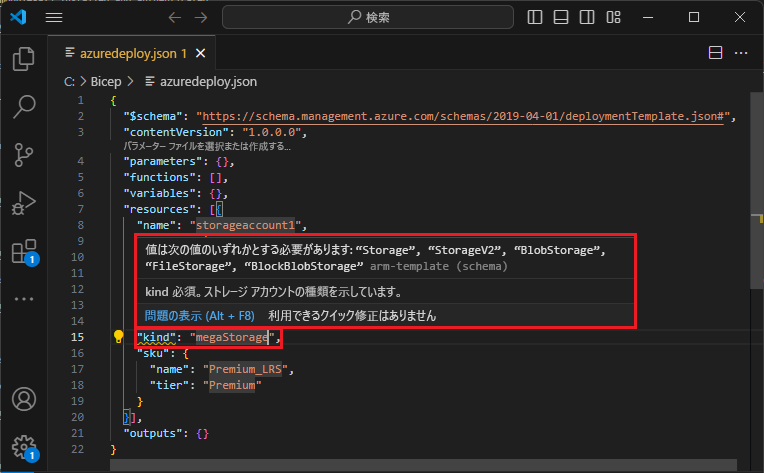The height and width of the screenshot is (473, 764).
Task: Open the Extensions view with badge
Action: pos(24,251)
